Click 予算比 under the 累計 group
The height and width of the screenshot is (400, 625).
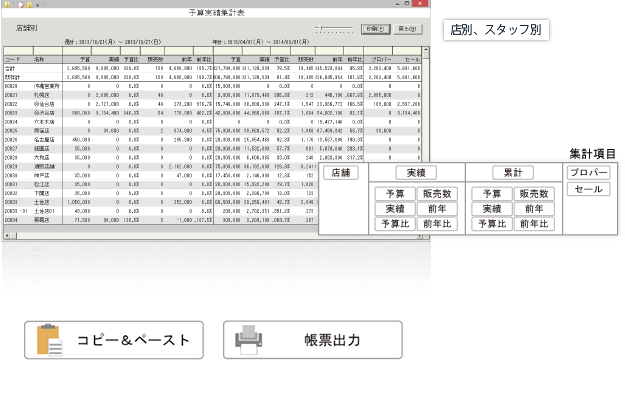(491, 224)
